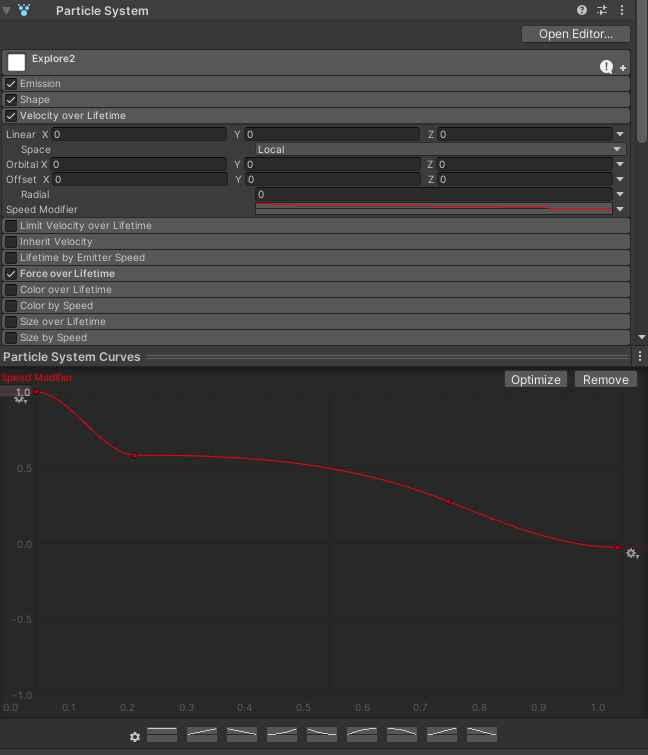Enable Color over Lifetime checkbox
The image size is (648, 755).
click(11, 289)
